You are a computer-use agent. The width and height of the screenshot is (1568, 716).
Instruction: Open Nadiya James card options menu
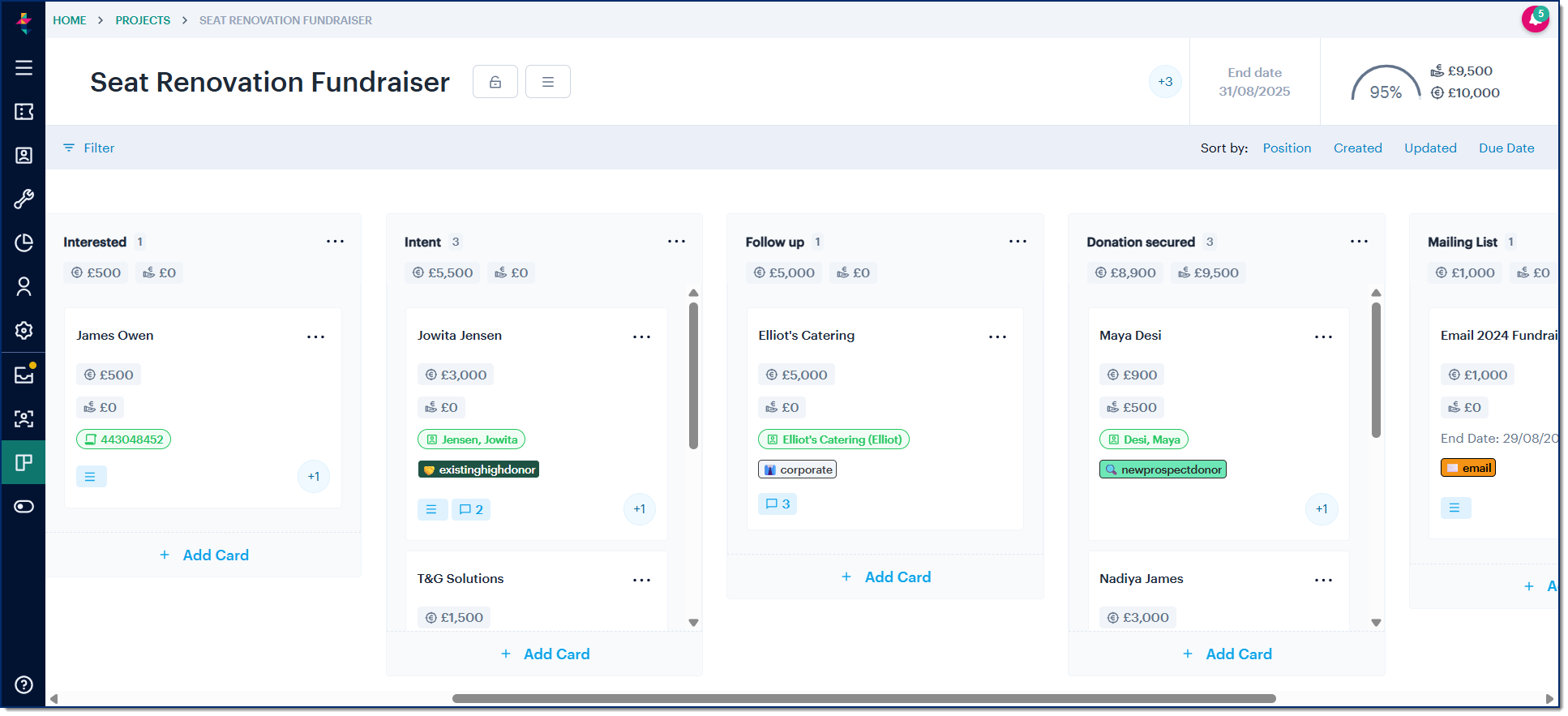(x=1323, y=580)
